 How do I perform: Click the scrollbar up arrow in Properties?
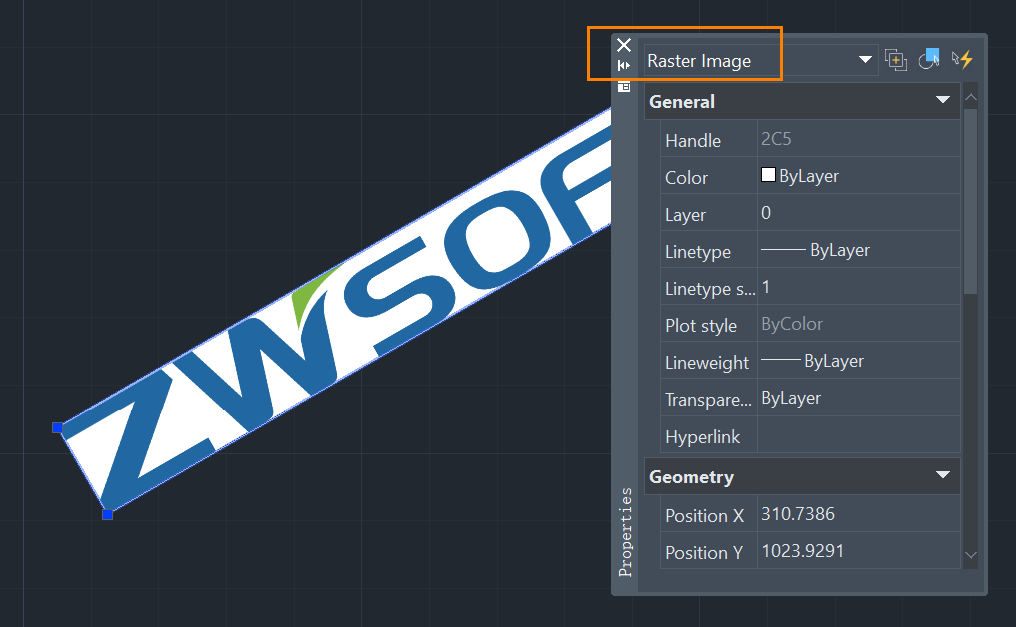pos(971,97)
